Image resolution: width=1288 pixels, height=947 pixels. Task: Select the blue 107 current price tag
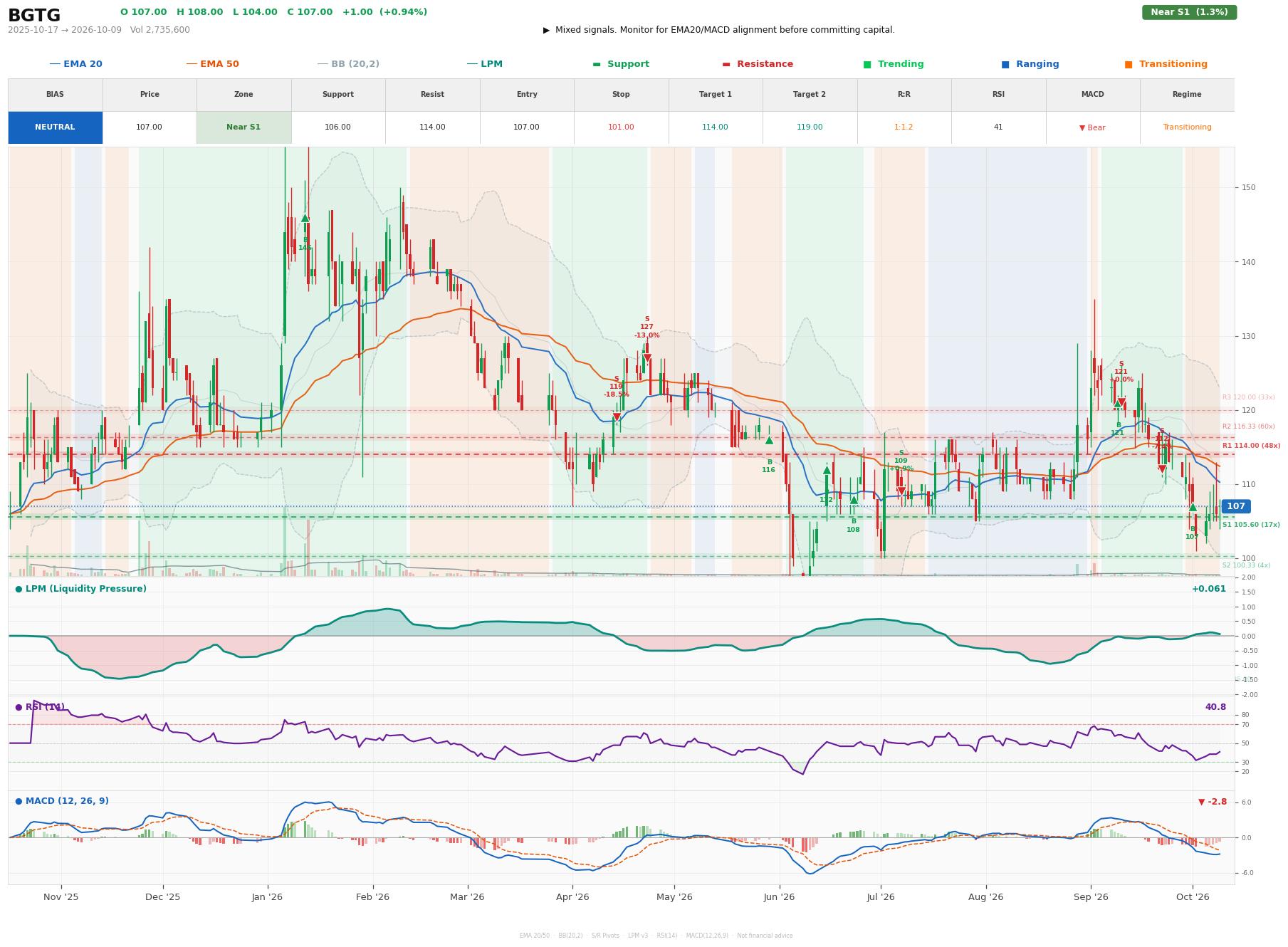[1236, 506]
